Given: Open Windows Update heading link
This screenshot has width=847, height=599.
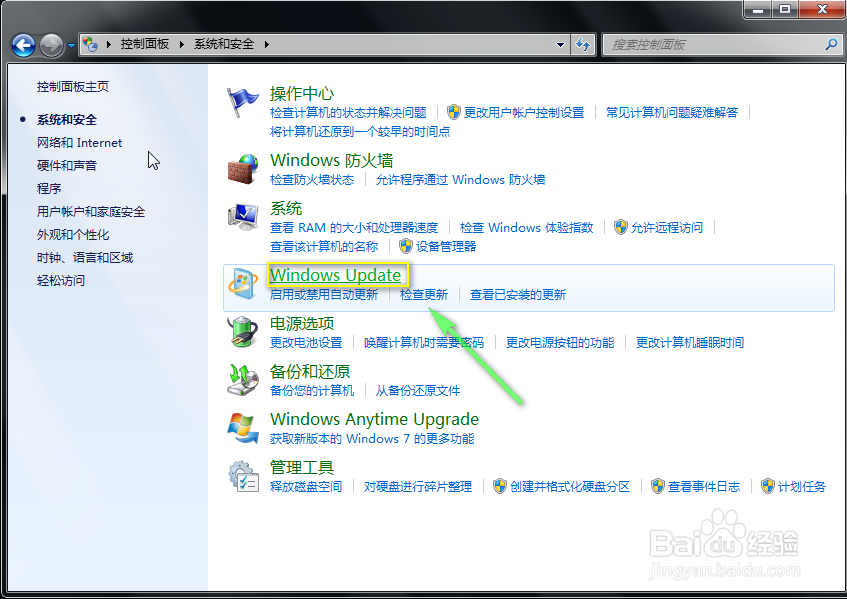Looking at the screenshot, I should pyautogui.click(x=335, y=275).
